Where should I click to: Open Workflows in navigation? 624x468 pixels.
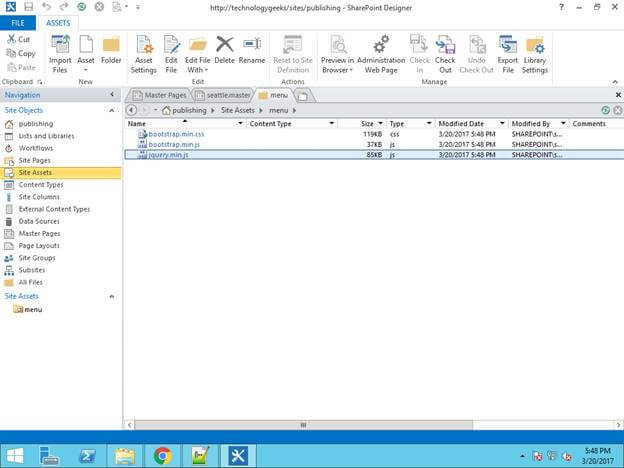(36, 148)
